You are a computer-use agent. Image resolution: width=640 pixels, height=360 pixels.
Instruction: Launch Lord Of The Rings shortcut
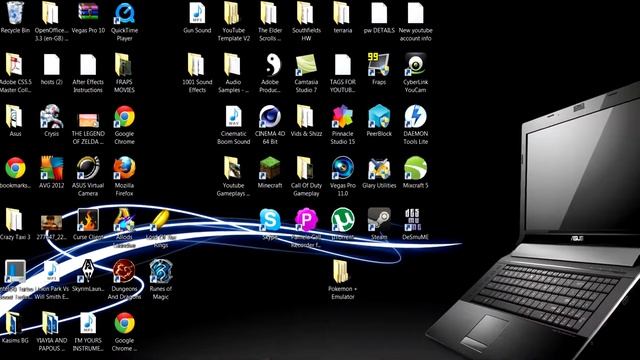[160, 220]
